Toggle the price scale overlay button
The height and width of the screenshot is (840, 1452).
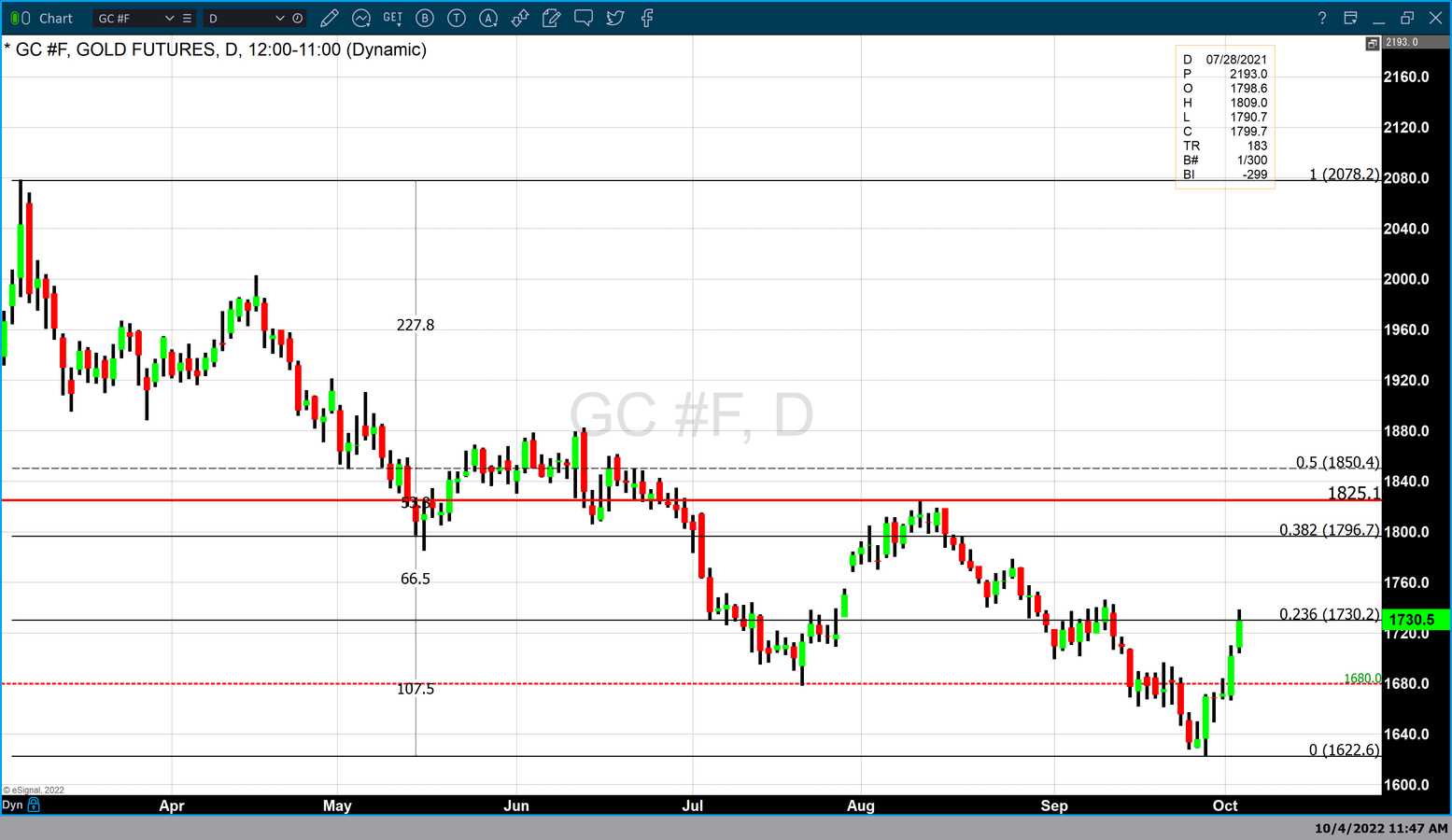pyautogui.click(x=1372, y=43)
